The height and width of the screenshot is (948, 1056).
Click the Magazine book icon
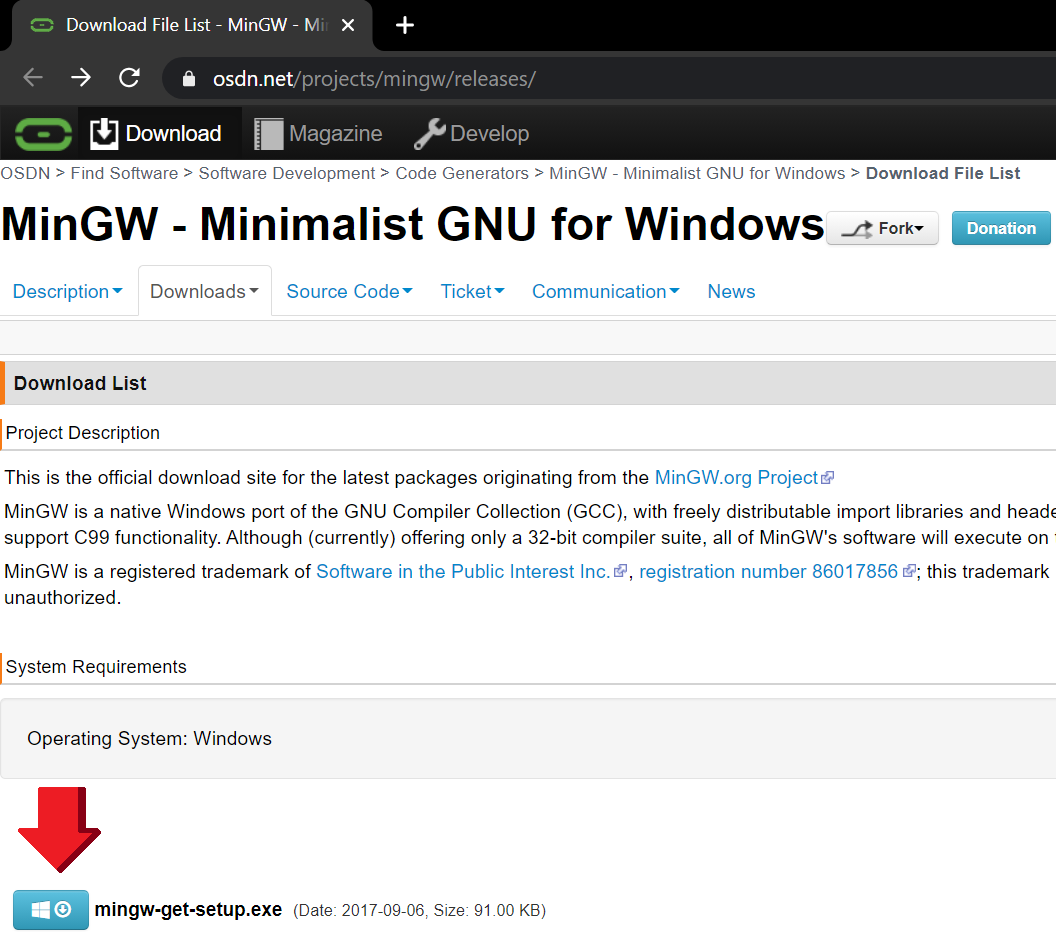click(269, 134)
